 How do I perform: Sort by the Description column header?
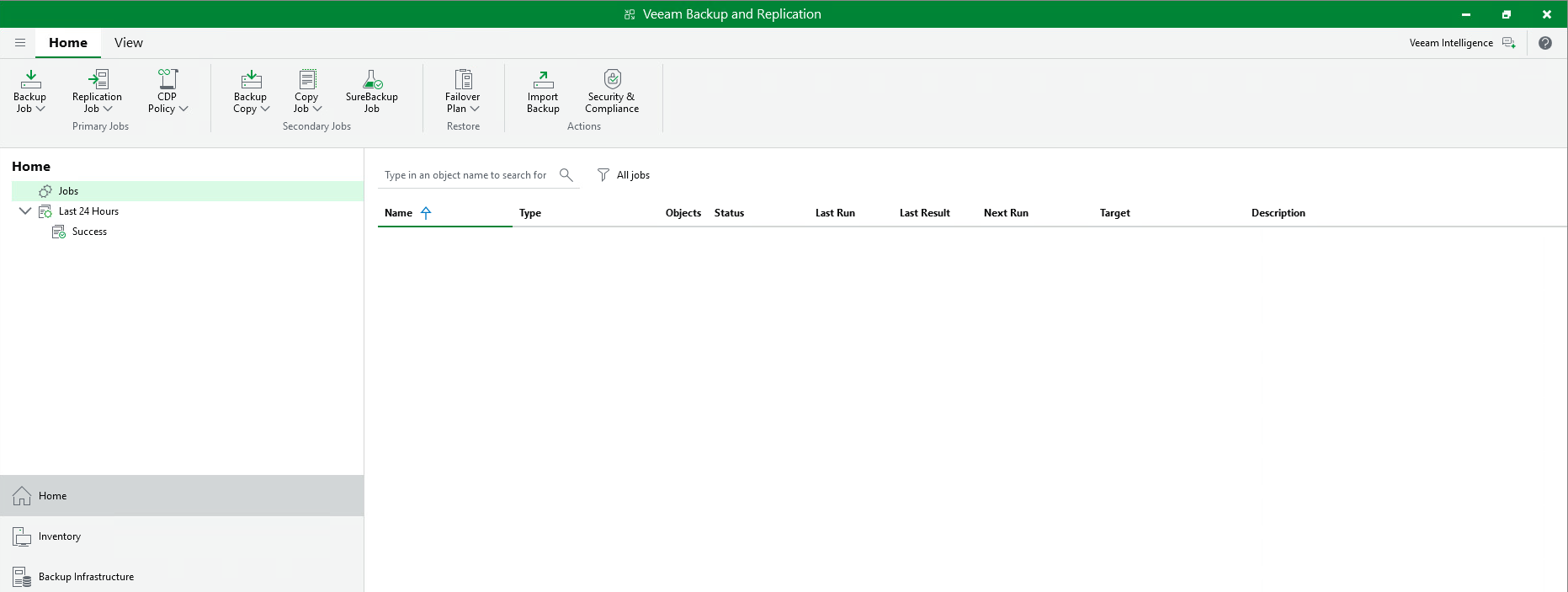pyautogui.click(x=1278, y=213)
